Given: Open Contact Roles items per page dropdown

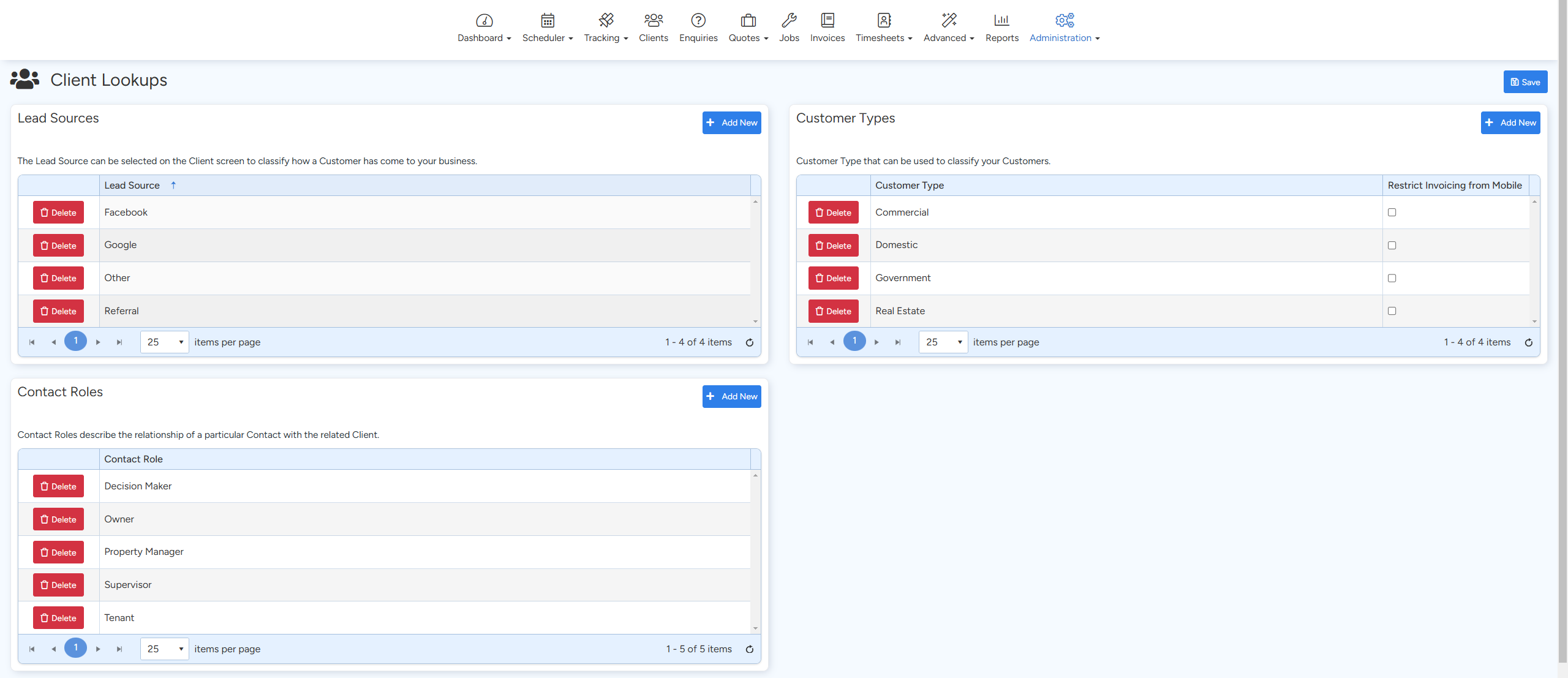Looking at the screenshot, I should pyautogui.click(x=165, y=649).
